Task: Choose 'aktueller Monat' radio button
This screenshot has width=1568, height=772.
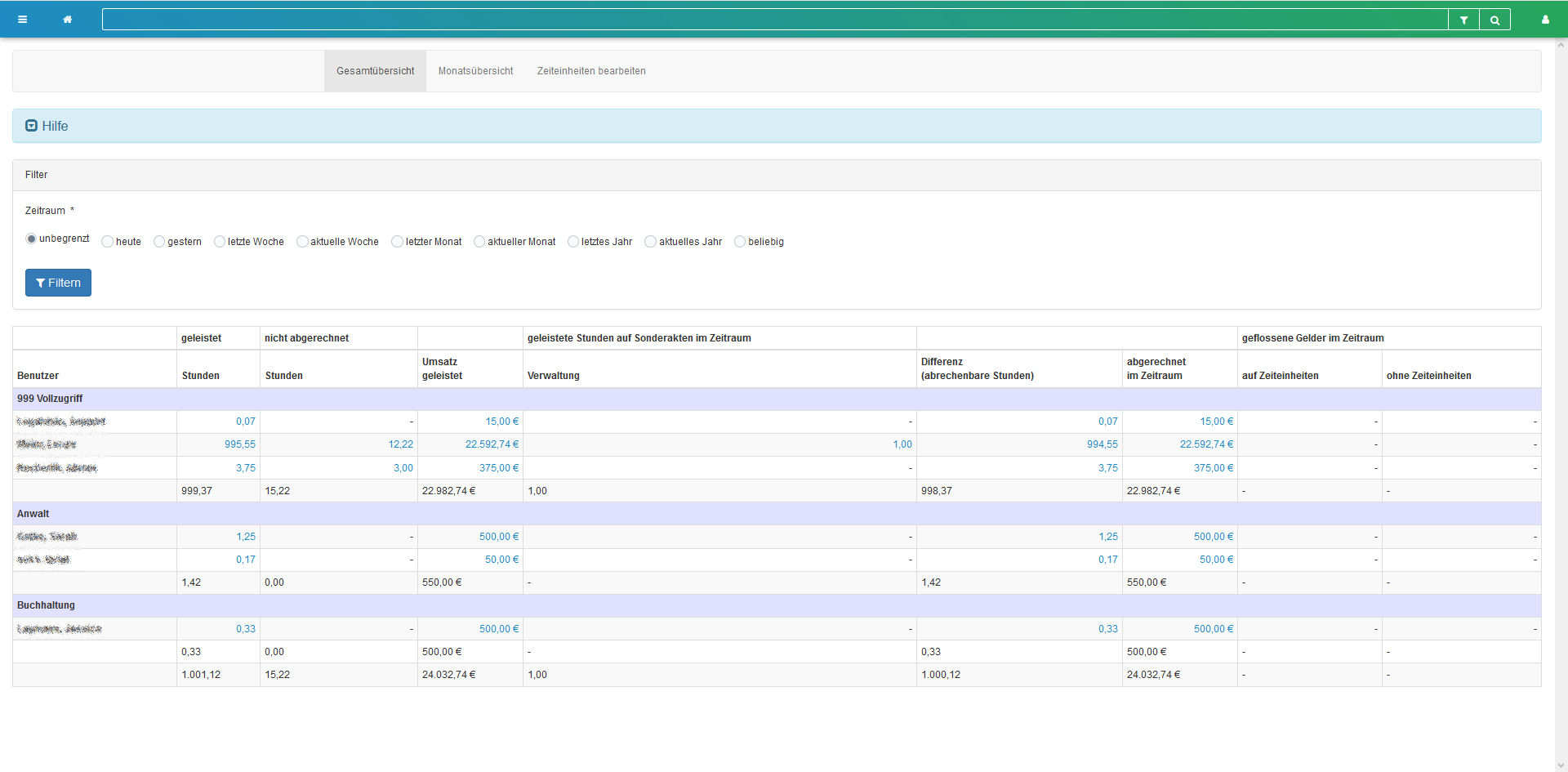Action: click(x=479, y=242)
